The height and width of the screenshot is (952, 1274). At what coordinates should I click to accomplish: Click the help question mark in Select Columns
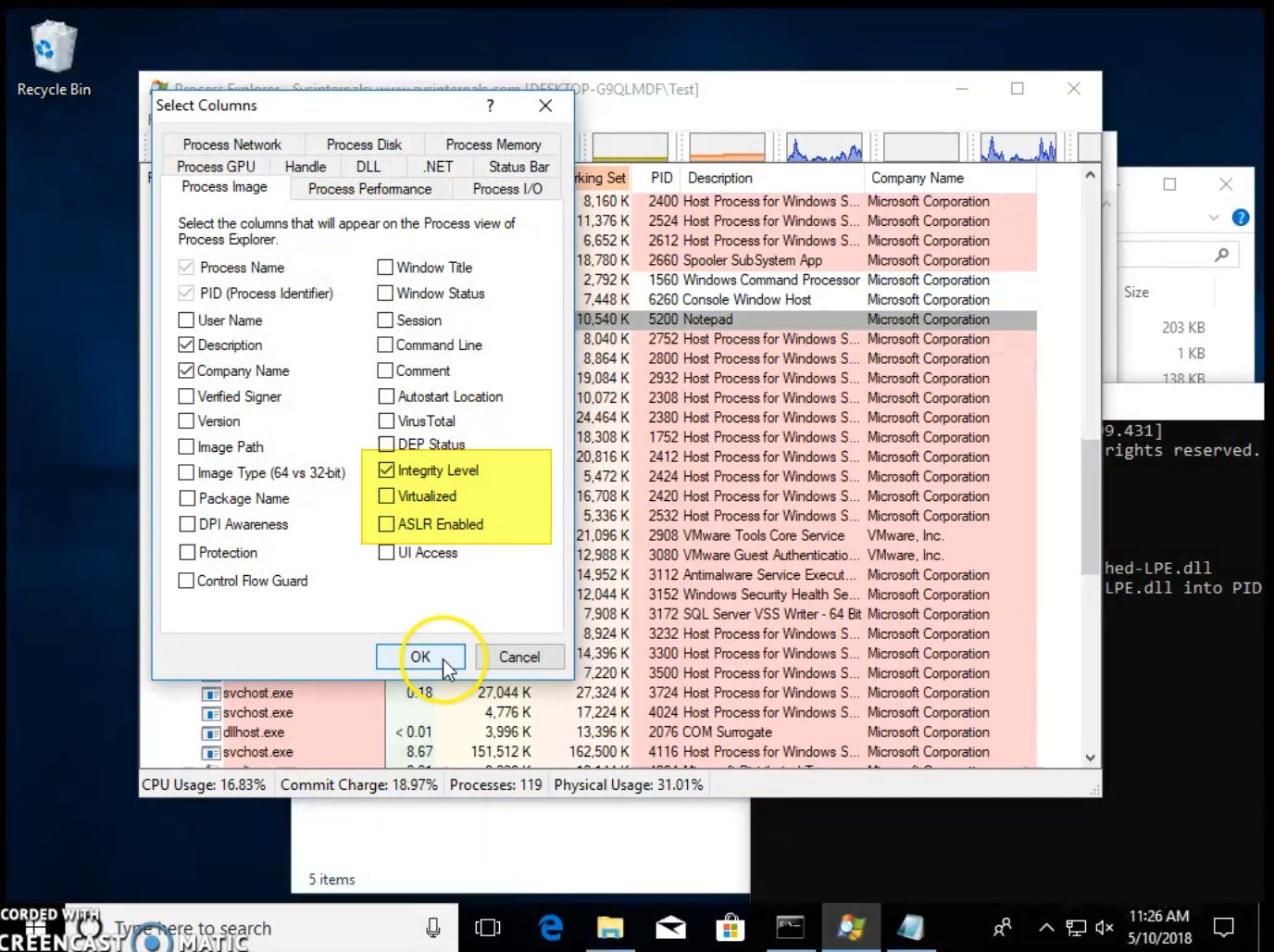coord(490,106)
